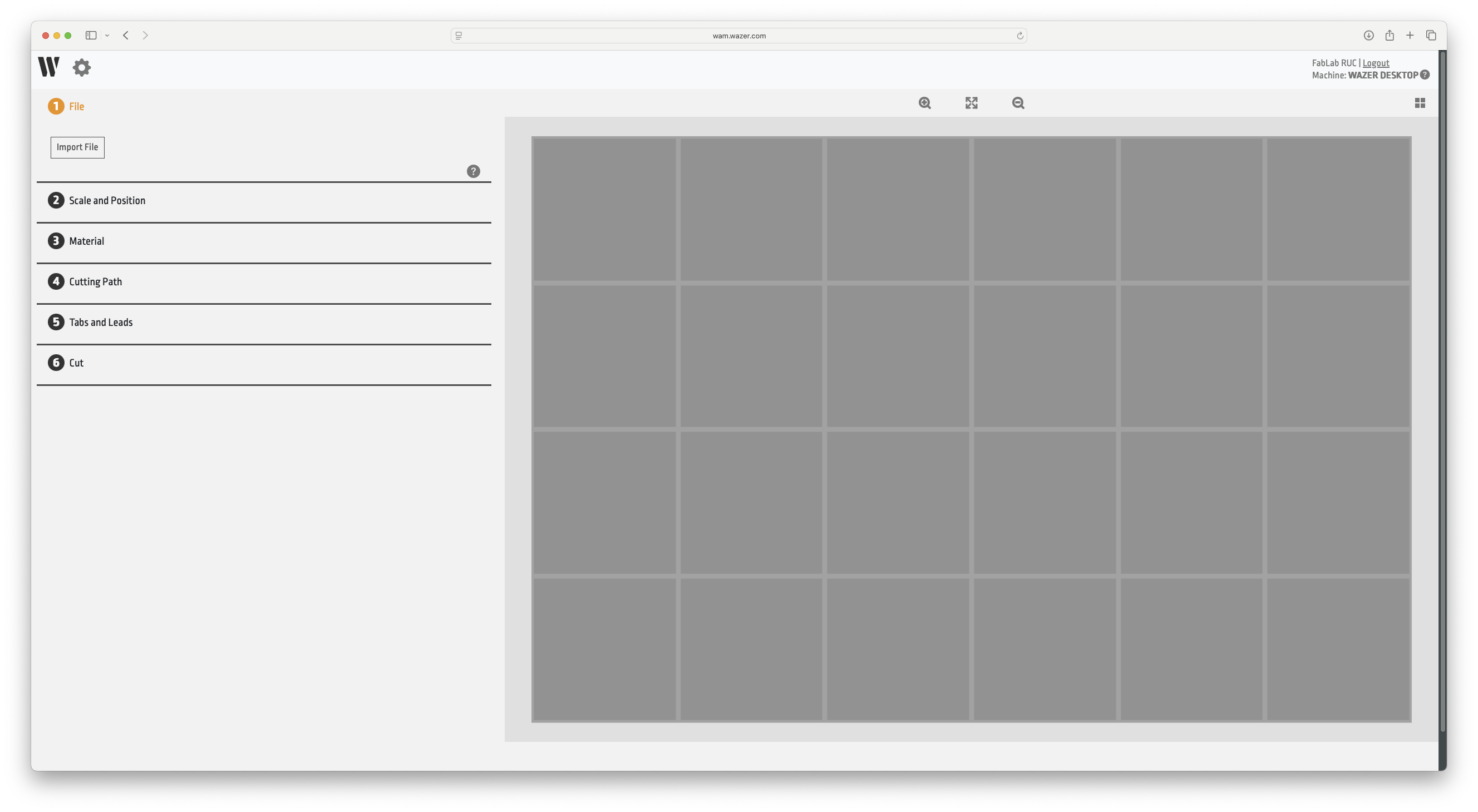Show machine help next to WAZER DESKTOP
The height and width of the screenshot is (812, 1478).
[x=1425, y=75]
